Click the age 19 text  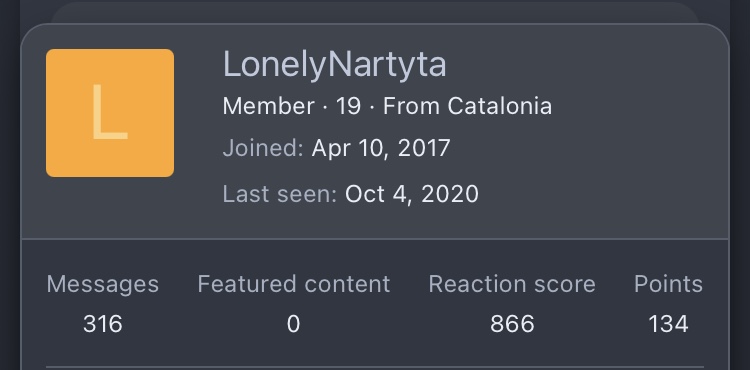pos(348,106)
